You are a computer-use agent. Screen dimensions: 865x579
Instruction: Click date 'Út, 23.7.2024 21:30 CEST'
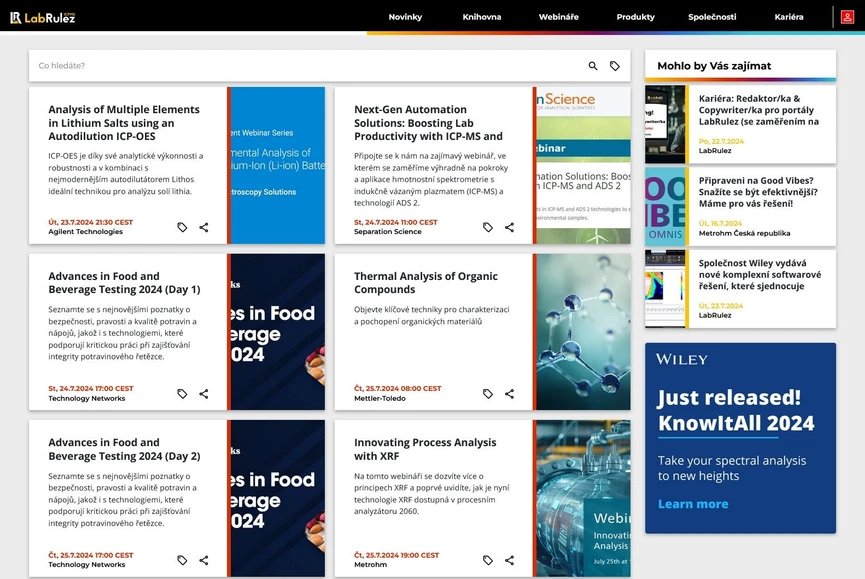(90, 222)
